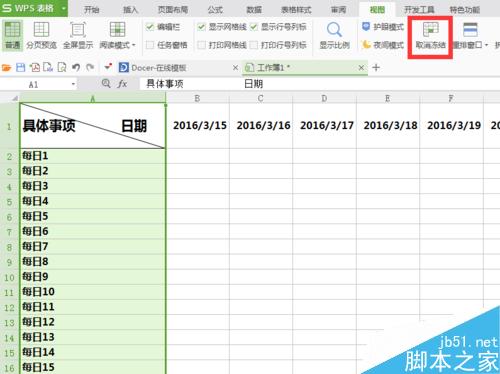Open the Home (开始) ribbon tab

tap(91, 10)
